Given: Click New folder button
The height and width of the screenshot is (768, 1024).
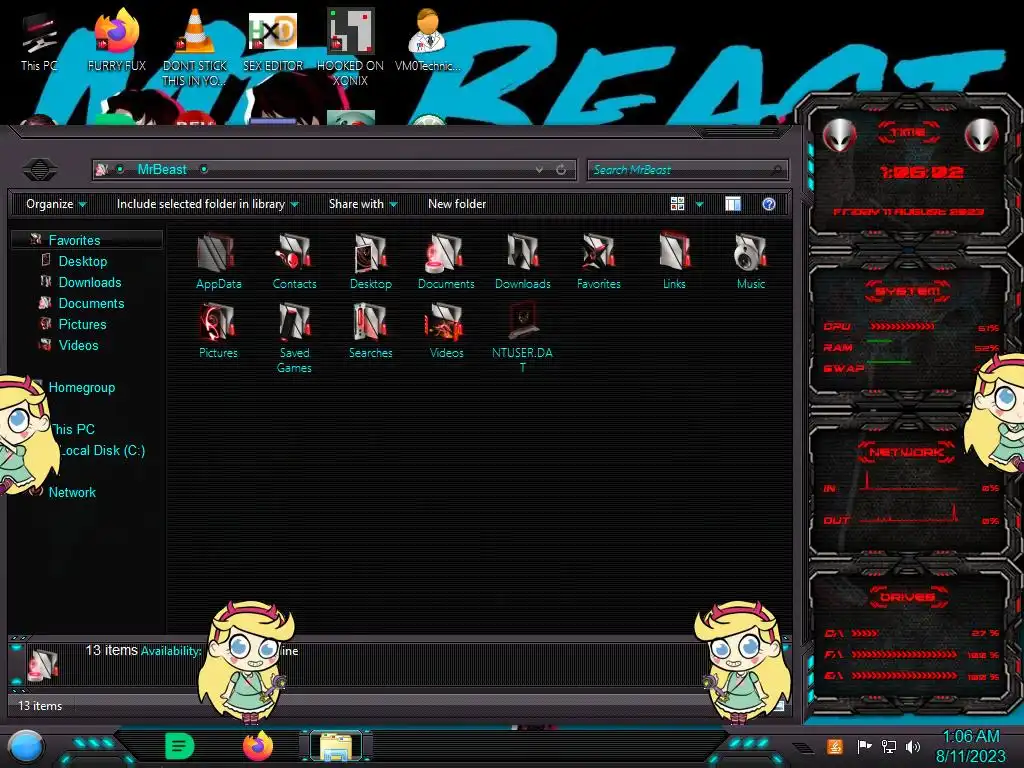Looking at the screenshot, I should click(457, 204).
